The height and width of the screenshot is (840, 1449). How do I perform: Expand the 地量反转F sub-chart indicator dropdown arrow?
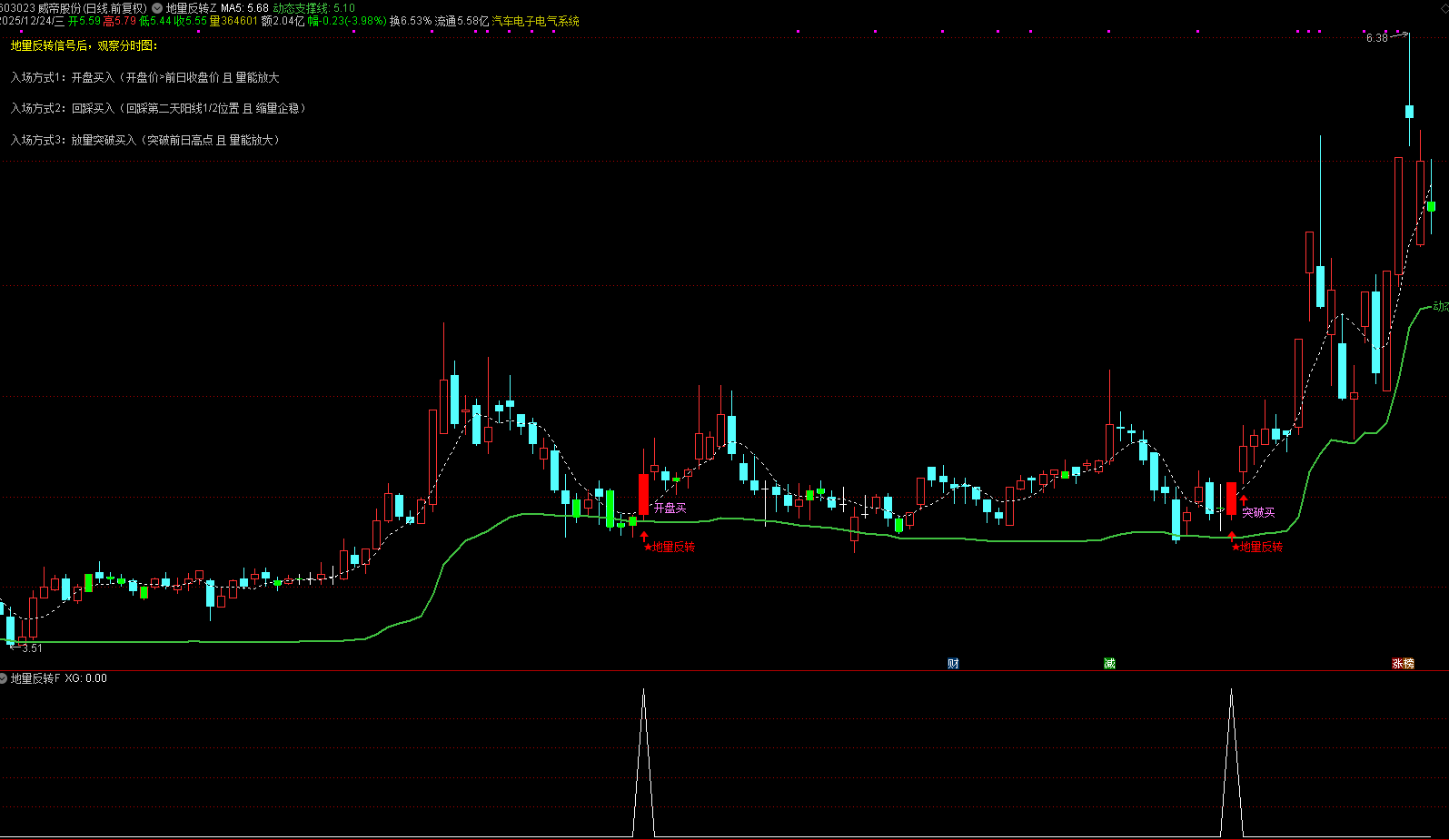point(4,678)
